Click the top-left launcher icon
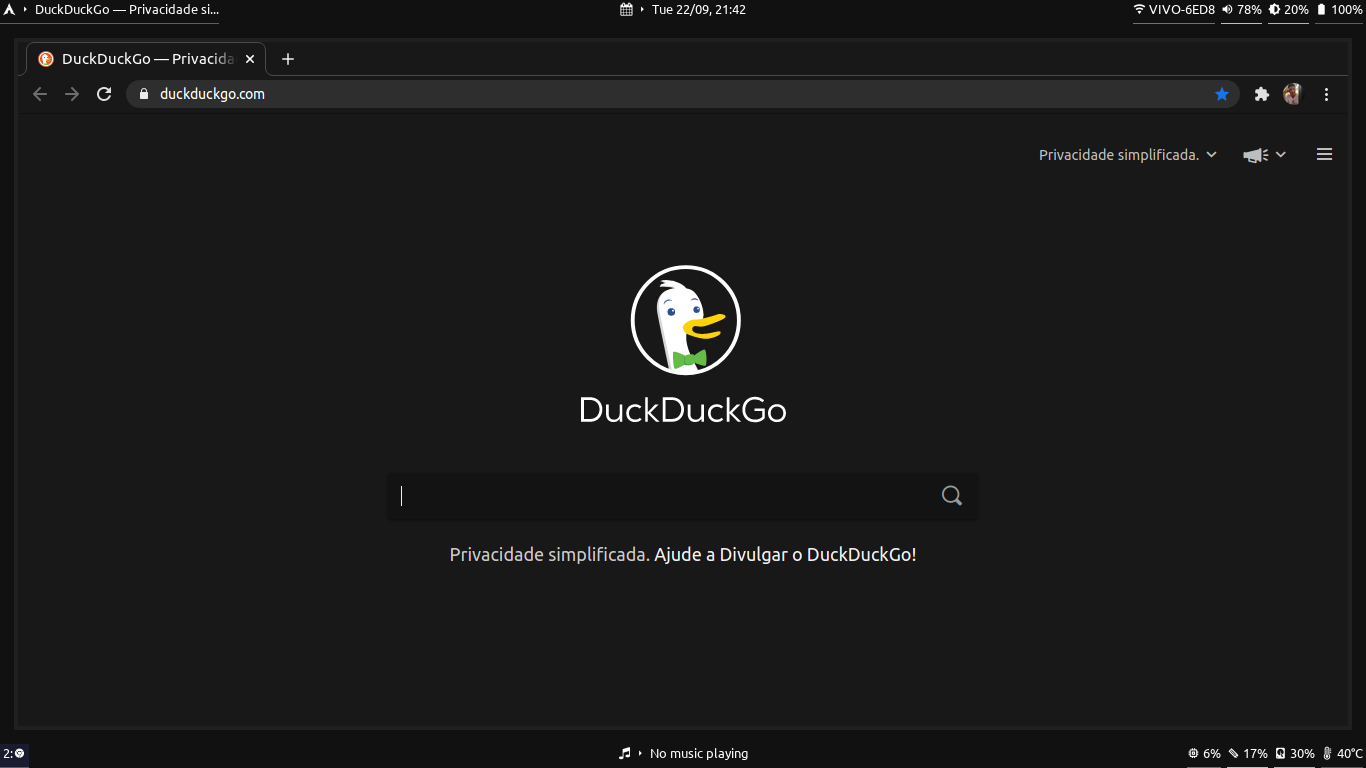1366x768 pixels. click(x=9, y=10)
